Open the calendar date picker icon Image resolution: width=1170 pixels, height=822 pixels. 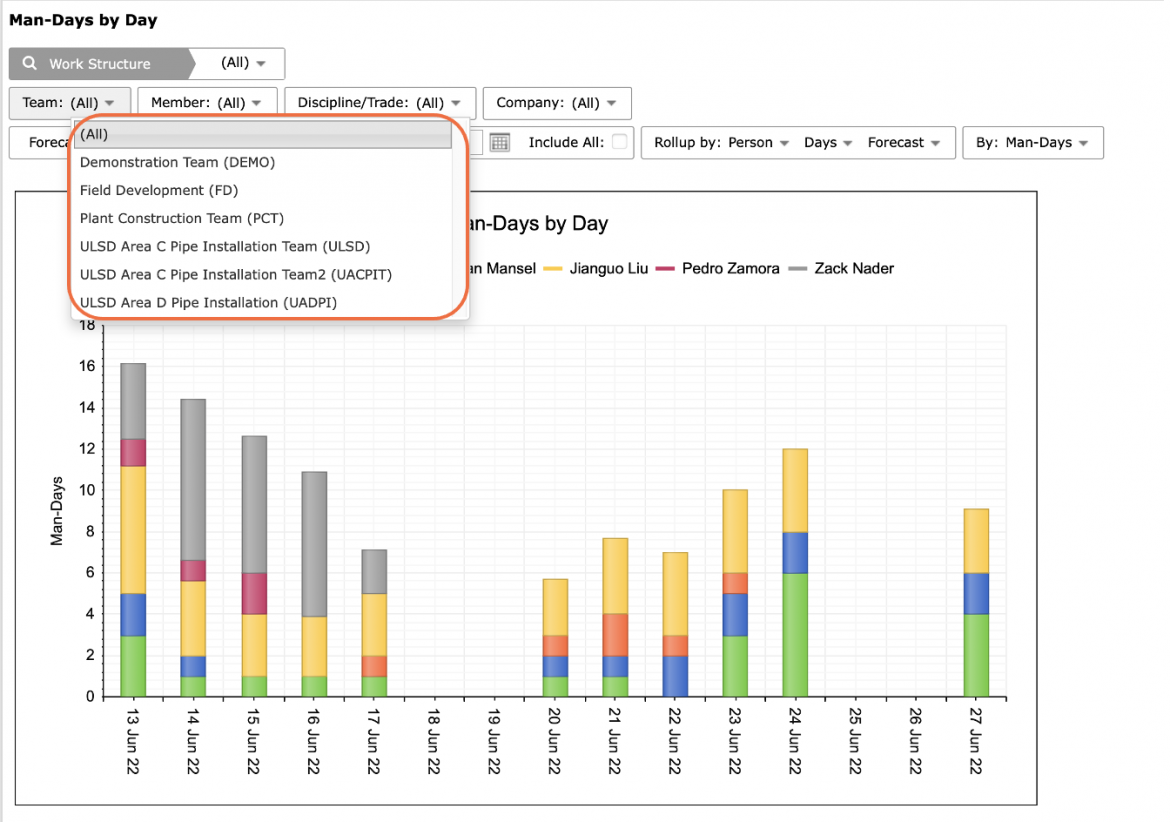tap(500, 142)
